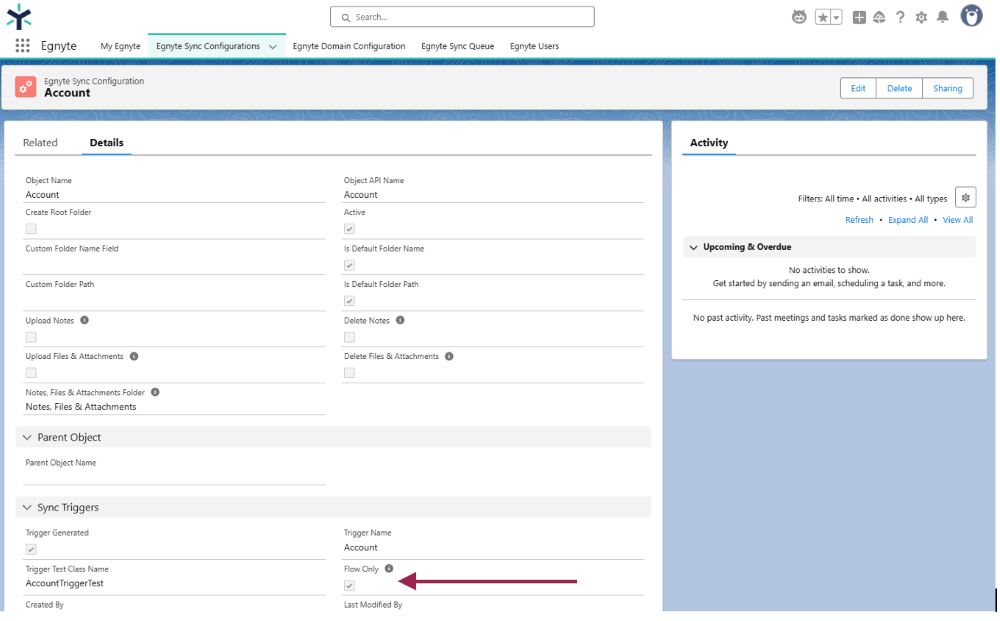The height and width of the screenshot is (621, 1000).
Task: Open the Egnyte Domain Configuration tab
Action: point(349,47)
